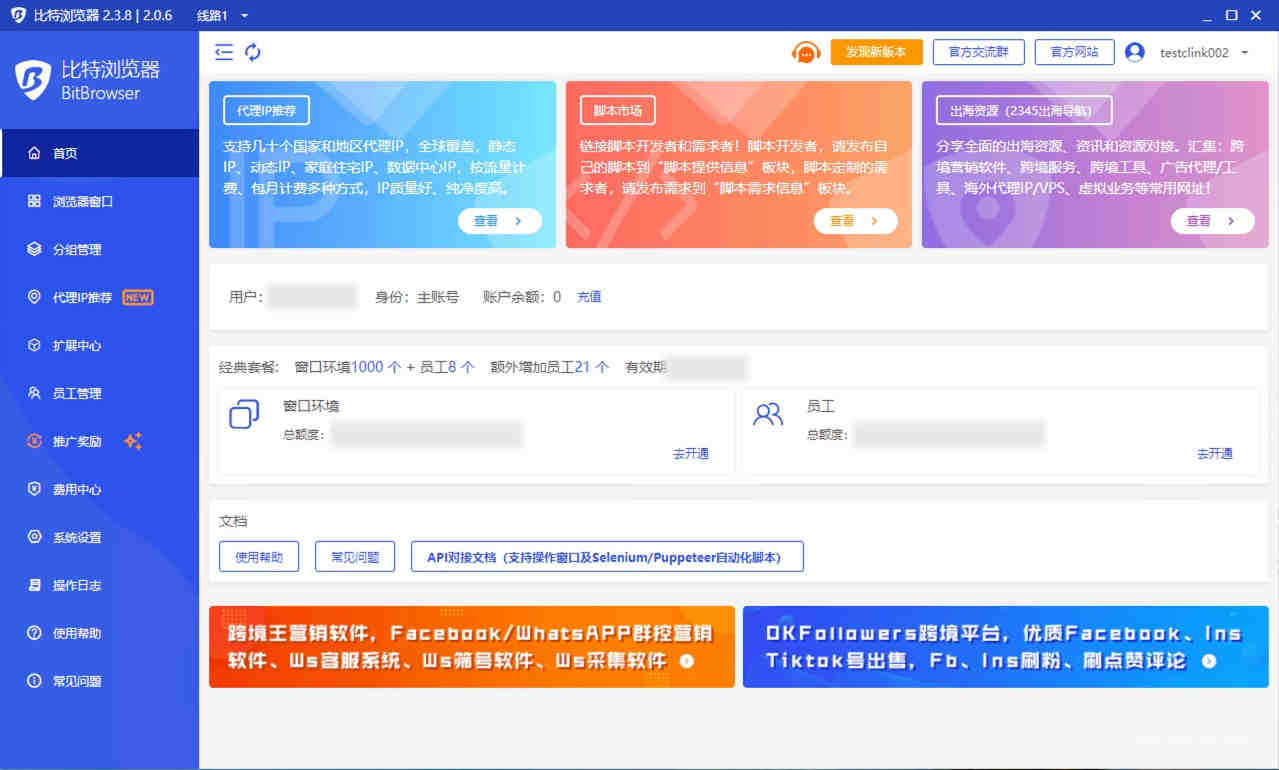Click the person icon beside 员工管理
The width and height of the screenshot is (1279, 770).
[x=34, y=393]
